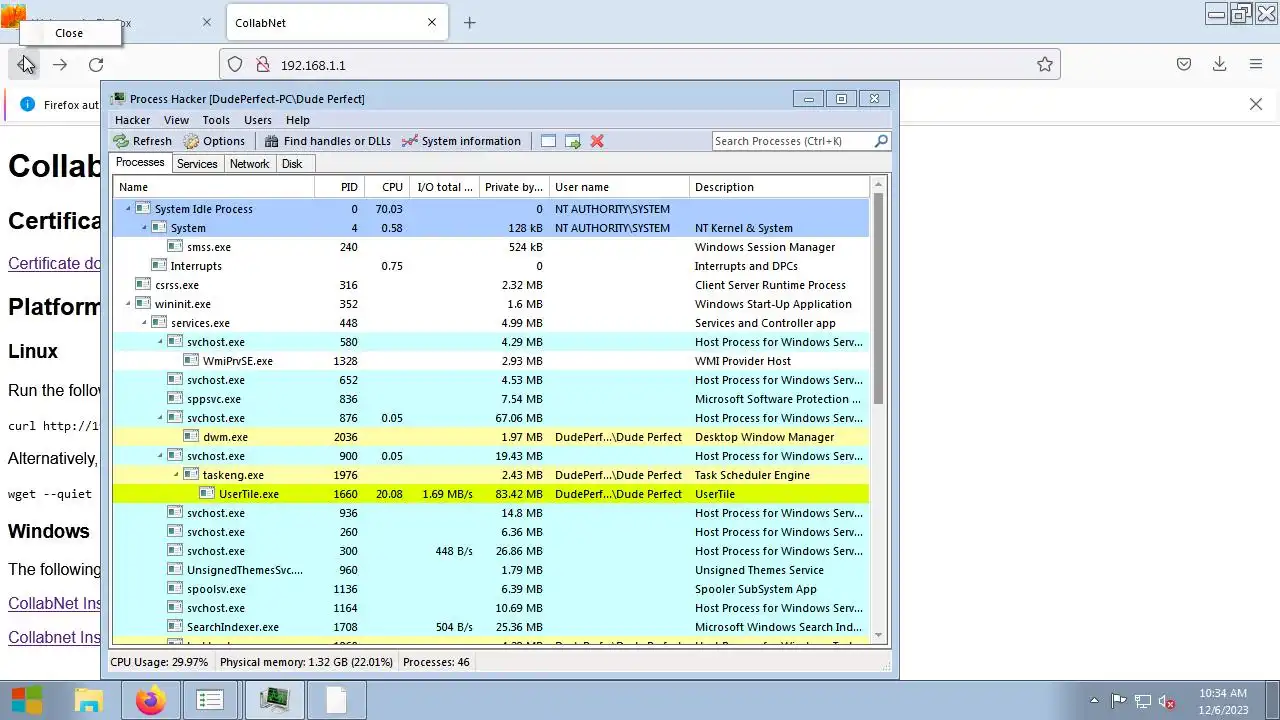The width and height of the screenshot is (1280, 720).
Task: Collapse the wininit.exe tree node
Action: [x=128, y=304]
